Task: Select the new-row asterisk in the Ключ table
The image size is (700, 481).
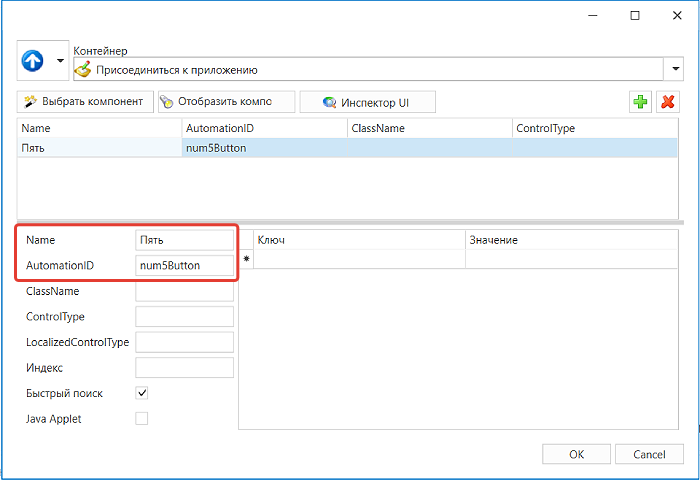Action: pos(246,259)
